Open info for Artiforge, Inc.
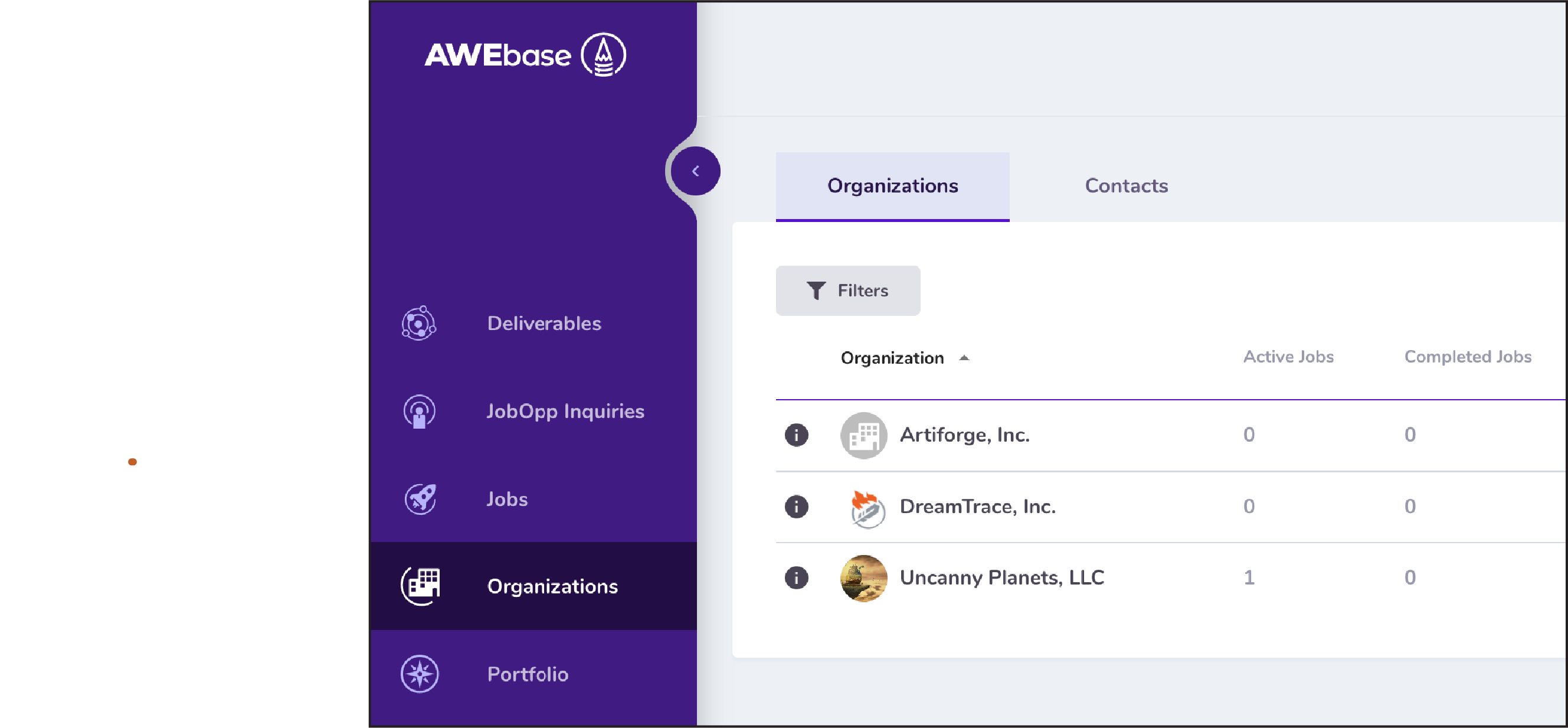Viewport: 1568px width, 728px height. [x=796, y=435]
